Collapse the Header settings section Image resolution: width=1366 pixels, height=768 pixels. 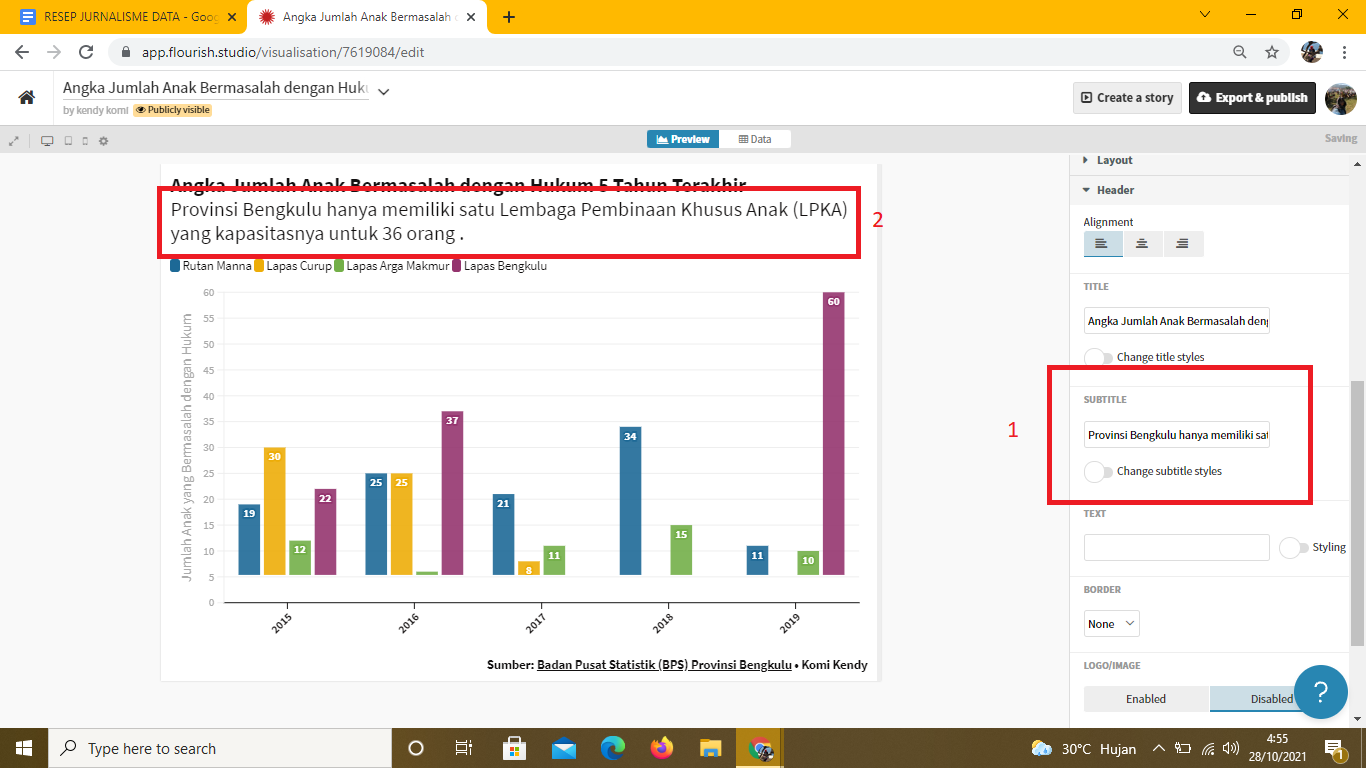pos(1115,190)
